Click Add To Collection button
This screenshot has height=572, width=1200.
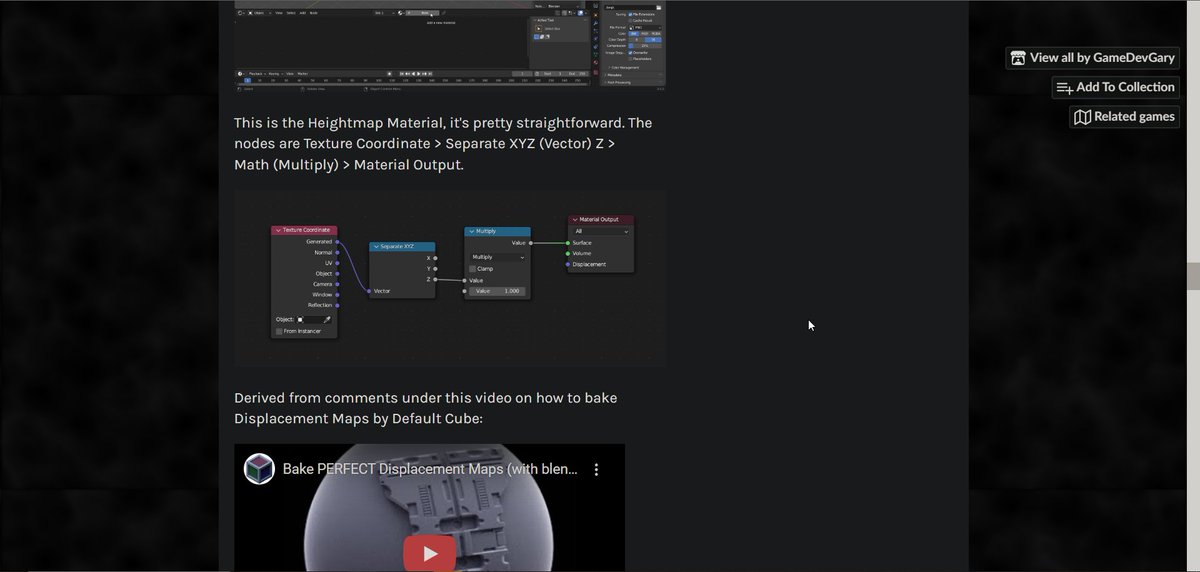[x=1116, y=87]
